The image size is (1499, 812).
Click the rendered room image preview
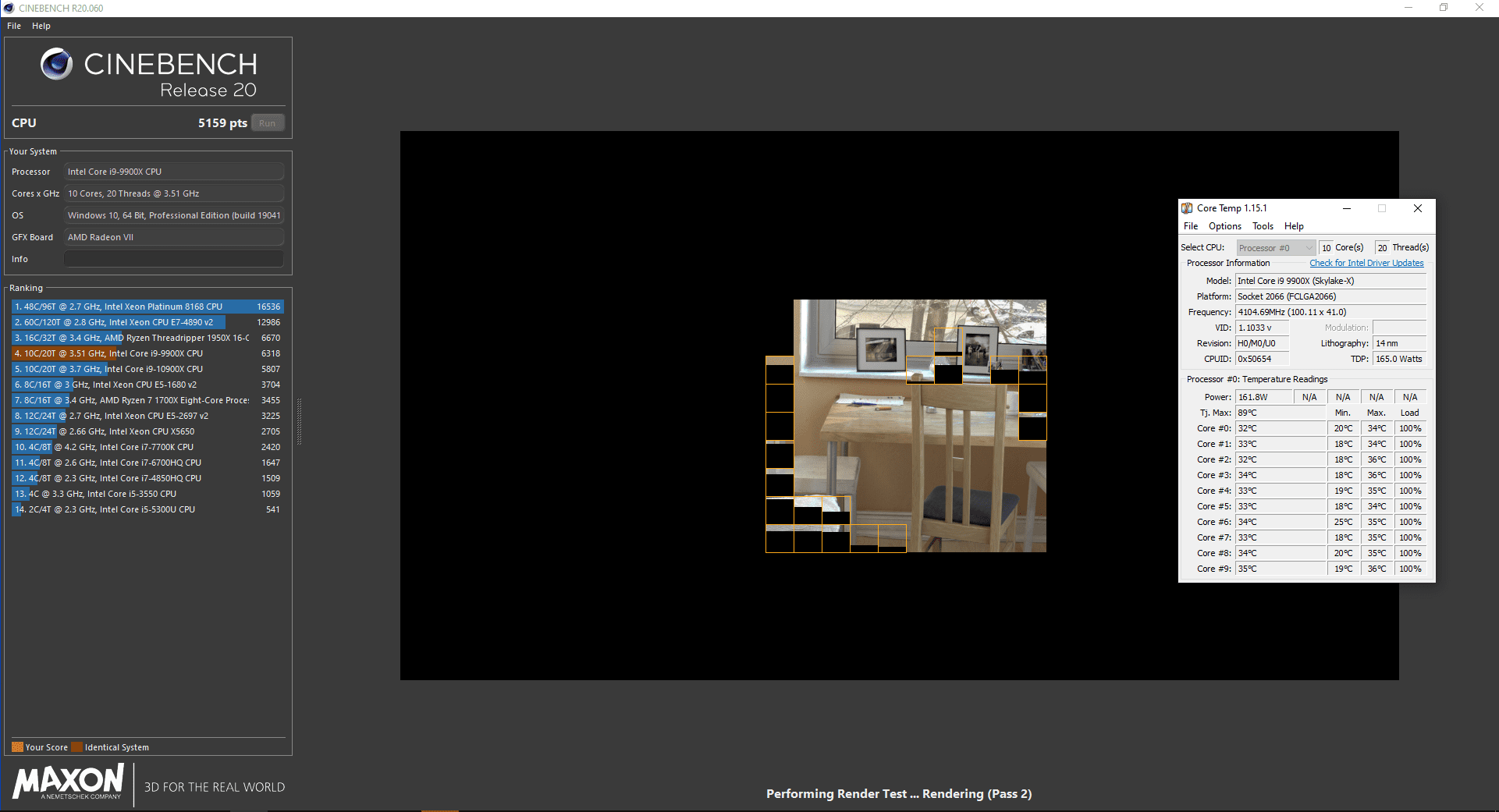pos(906,426)
